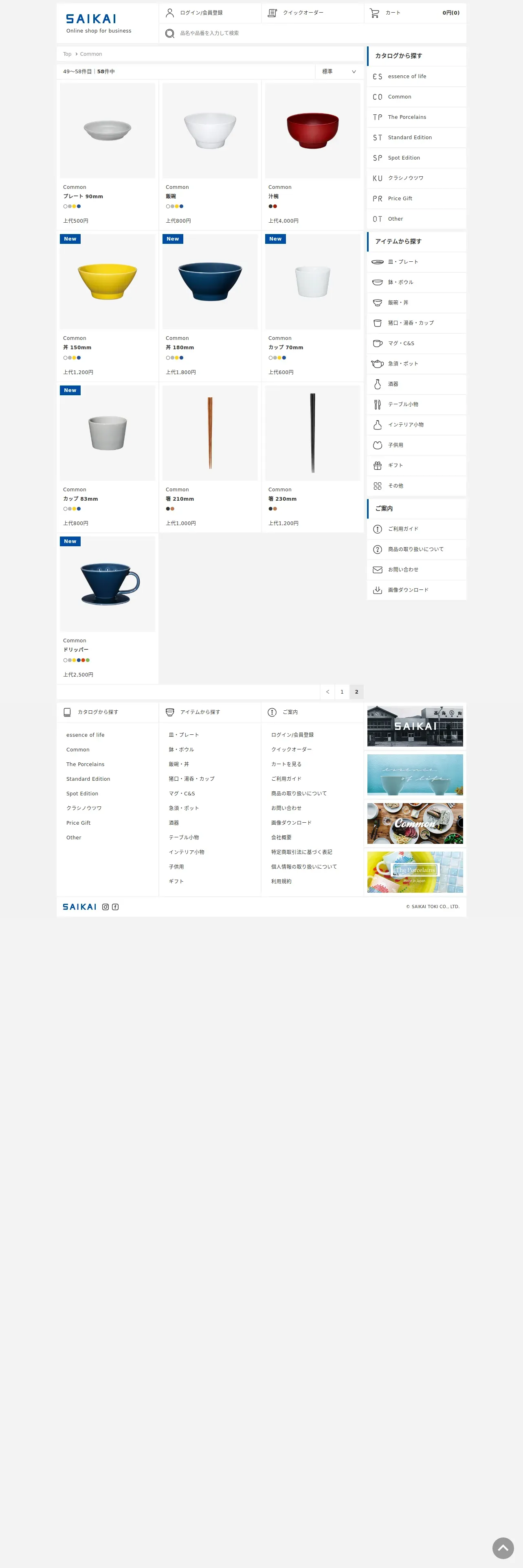Viewport: 523px width, 1568px height.
Task: Click The Porcelains banner
Action: click(415, 873)
